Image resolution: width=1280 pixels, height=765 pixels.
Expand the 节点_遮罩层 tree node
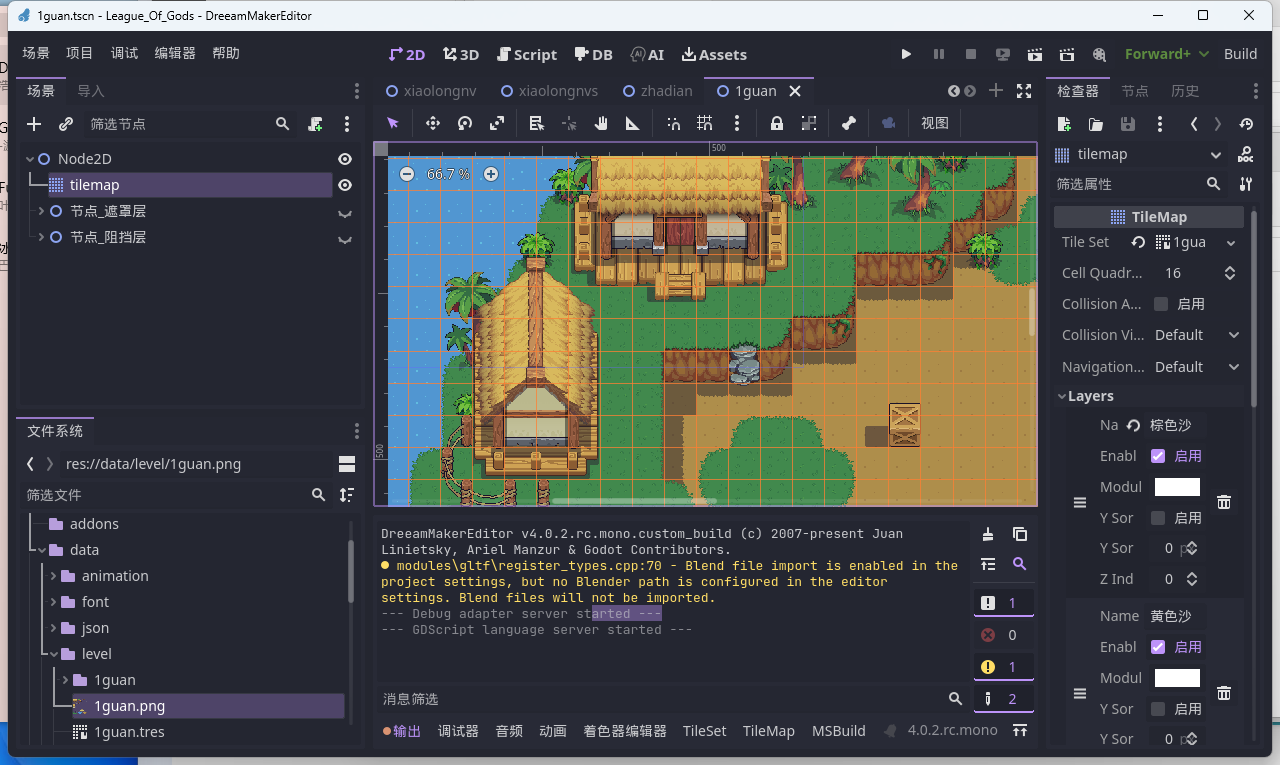41,211
